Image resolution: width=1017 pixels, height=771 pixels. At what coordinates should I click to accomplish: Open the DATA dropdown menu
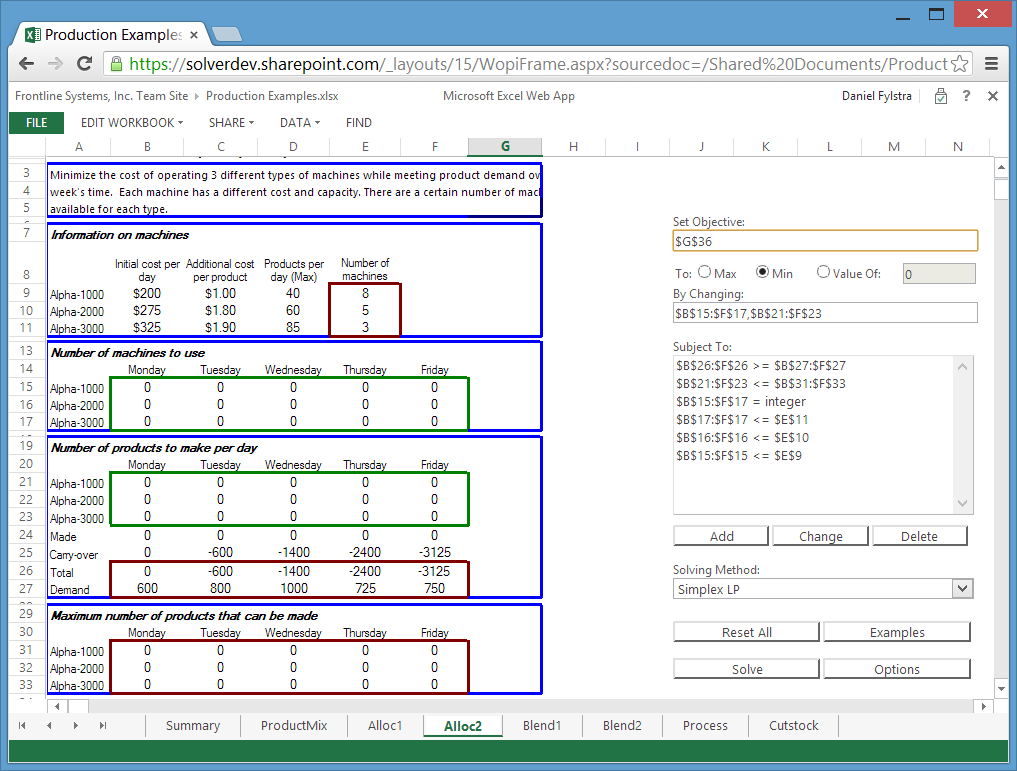(x=299, y=123)
